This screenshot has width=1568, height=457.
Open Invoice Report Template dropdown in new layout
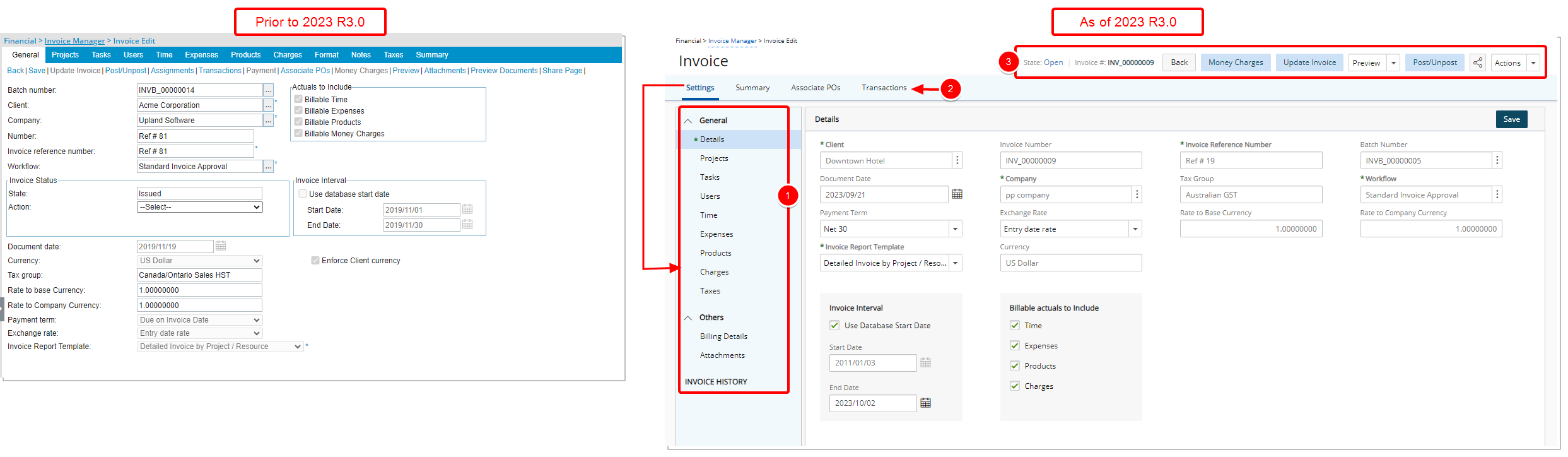[x=956, y=263]
